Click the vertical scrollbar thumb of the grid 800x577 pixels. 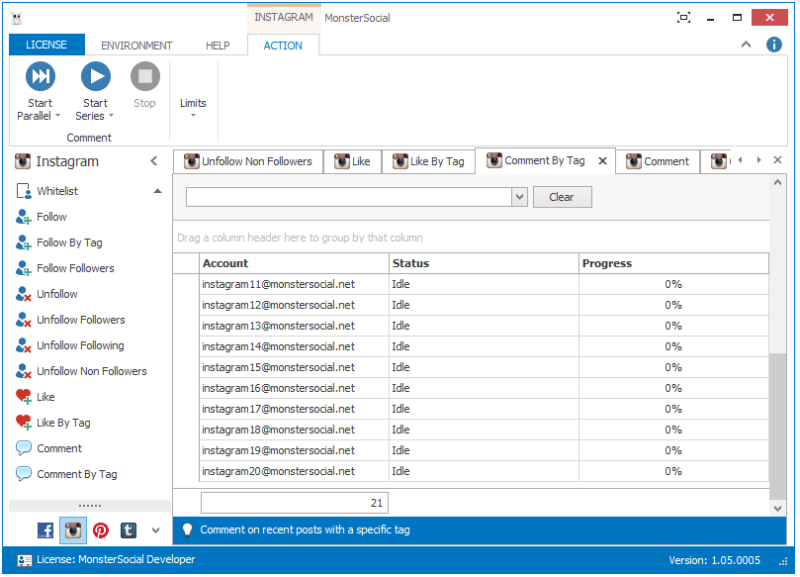coord(777,426)
